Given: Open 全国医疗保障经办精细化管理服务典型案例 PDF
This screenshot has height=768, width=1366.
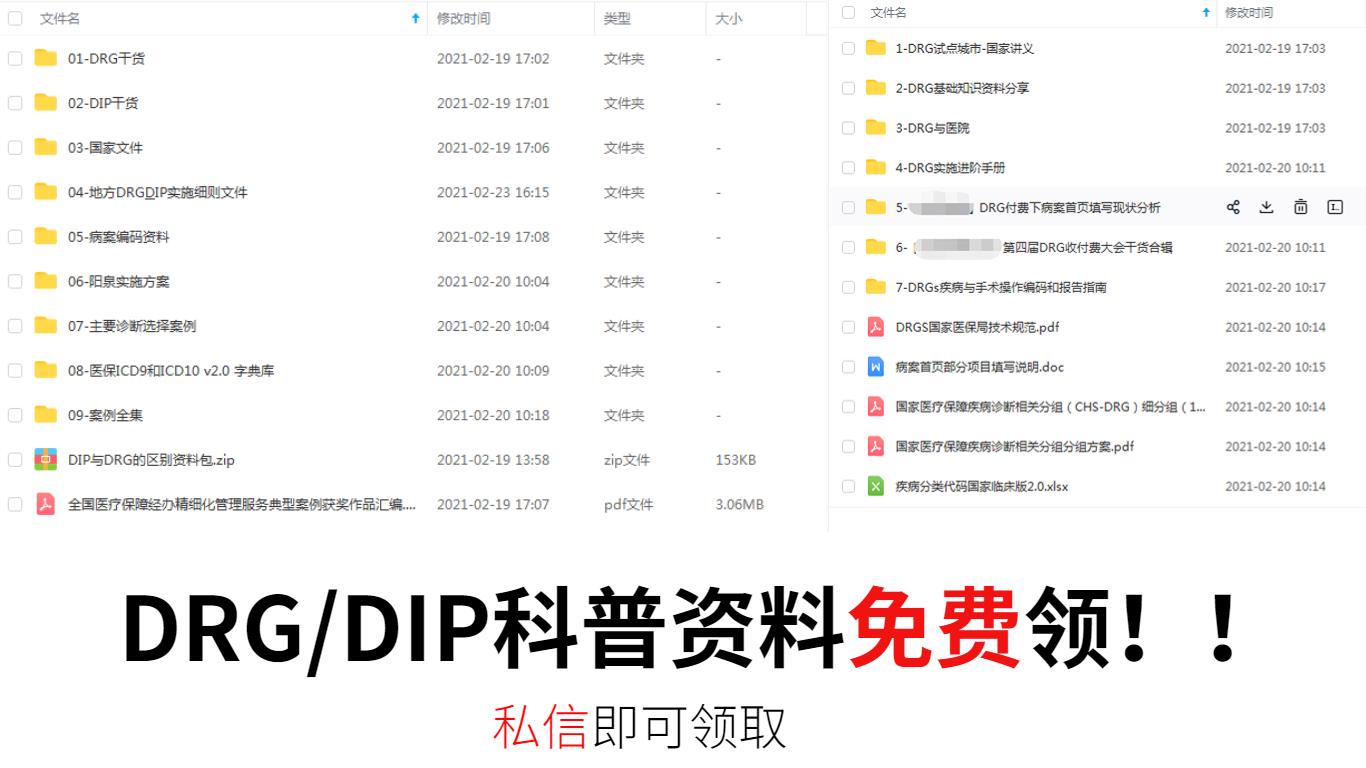Looking at the screenshot, I should tap(240, 504).
